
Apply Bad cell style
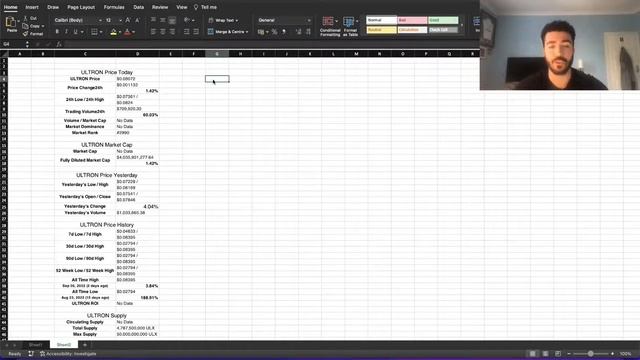tap(412, 20)
